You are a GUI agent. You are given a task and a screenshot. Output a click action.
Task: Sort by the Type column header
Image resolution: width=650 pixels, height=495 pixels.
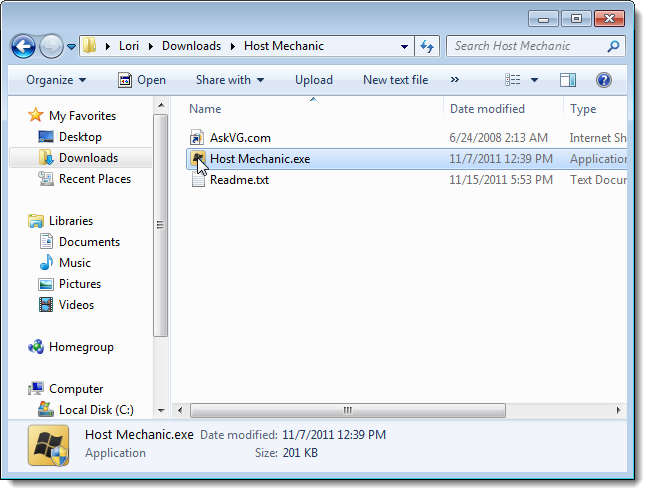(583, 109)
